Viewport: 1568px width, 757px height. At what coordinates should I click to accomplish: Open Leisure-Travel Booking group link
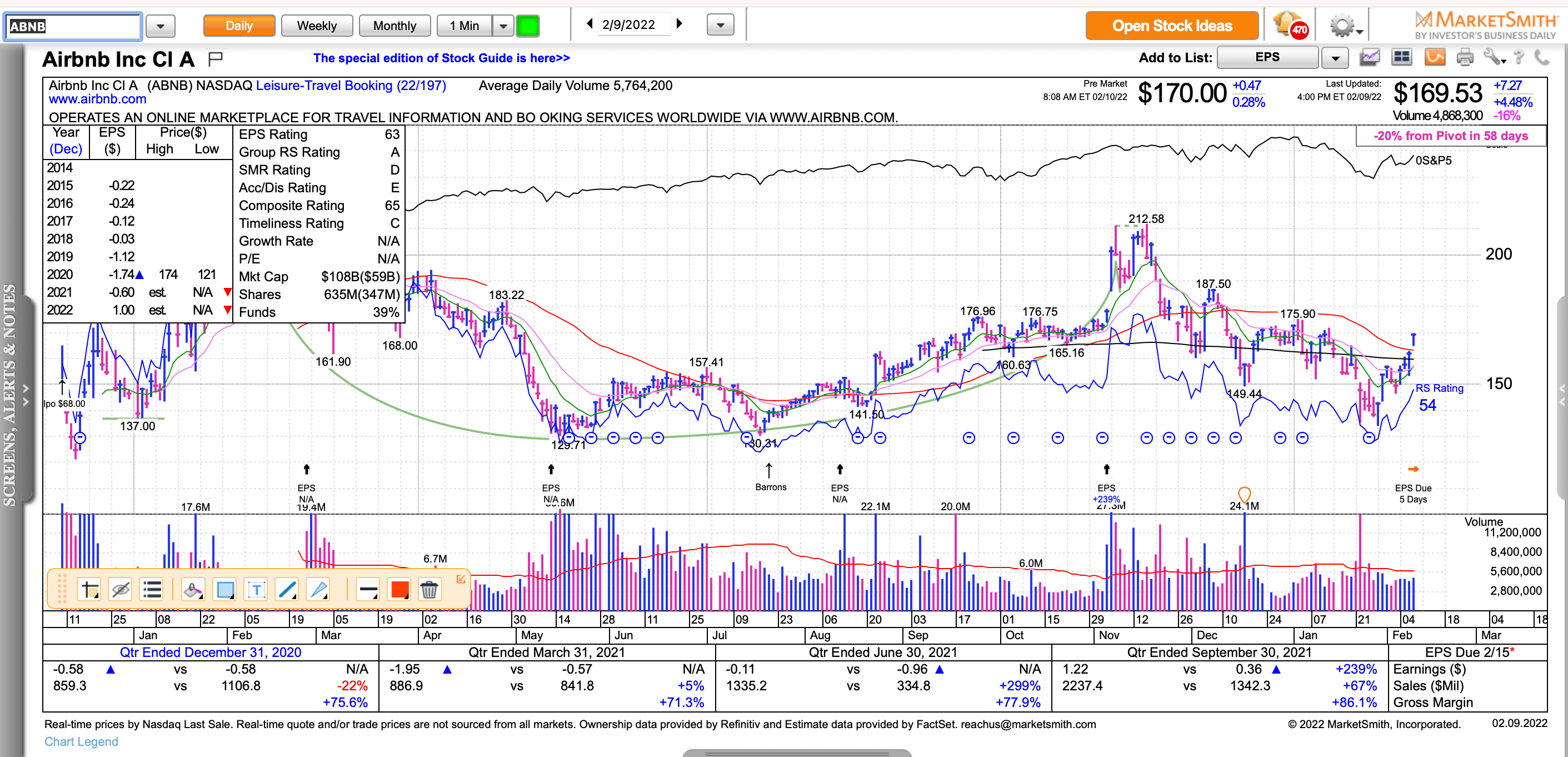351,85
